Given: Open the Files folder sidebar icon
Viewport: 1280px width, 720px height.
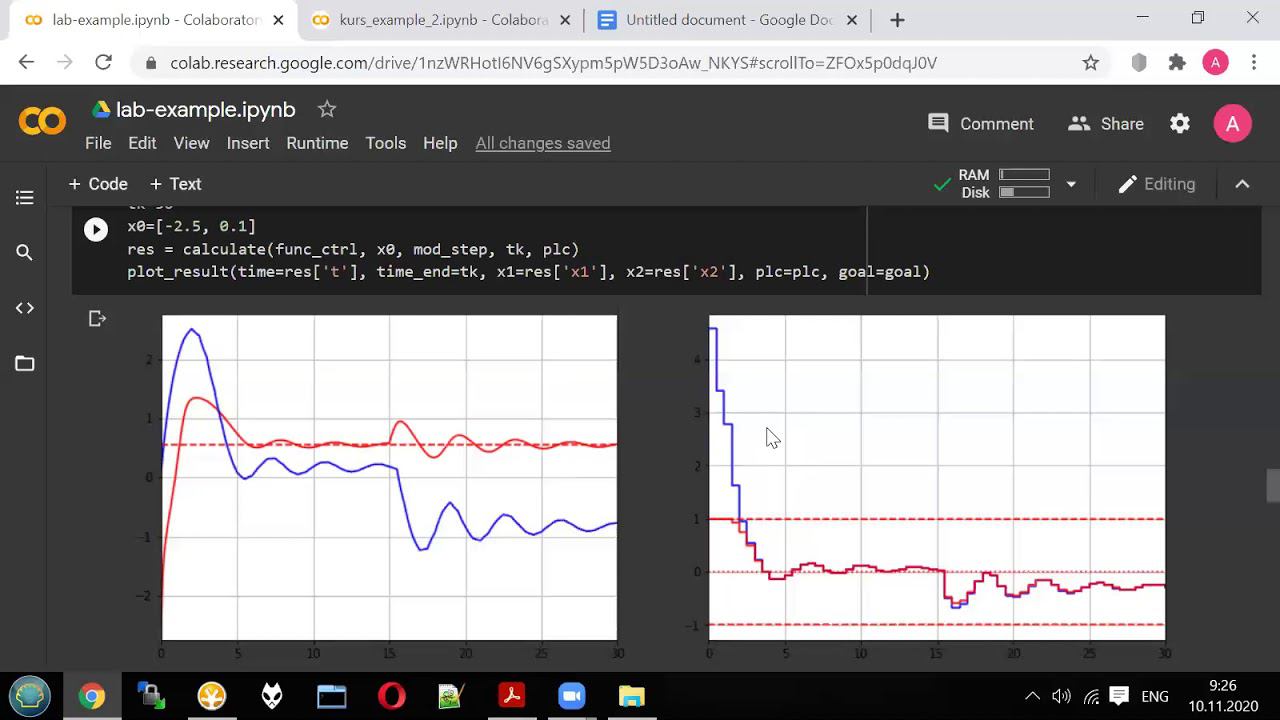Looking at the screenshot, I should pyautogui.click(x=25, y=363).
